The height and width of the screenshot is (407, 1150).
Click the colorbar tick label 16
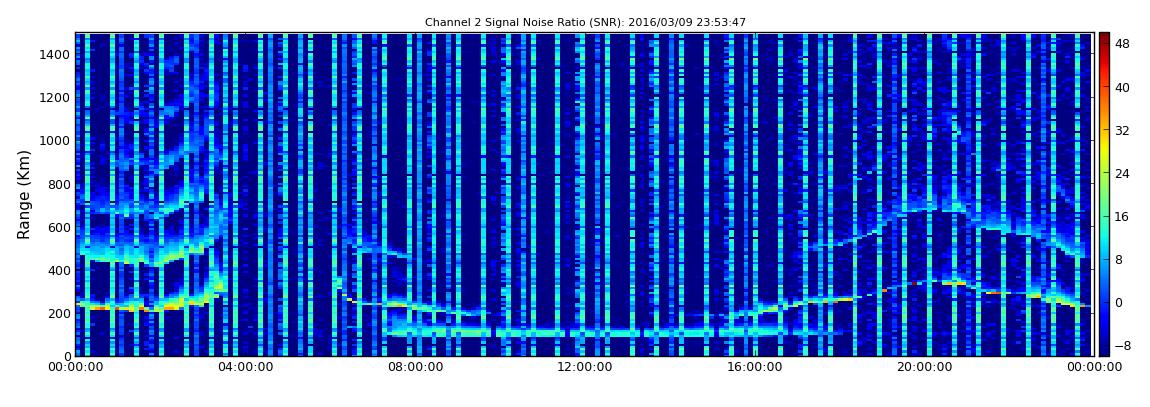point(1122,216)
